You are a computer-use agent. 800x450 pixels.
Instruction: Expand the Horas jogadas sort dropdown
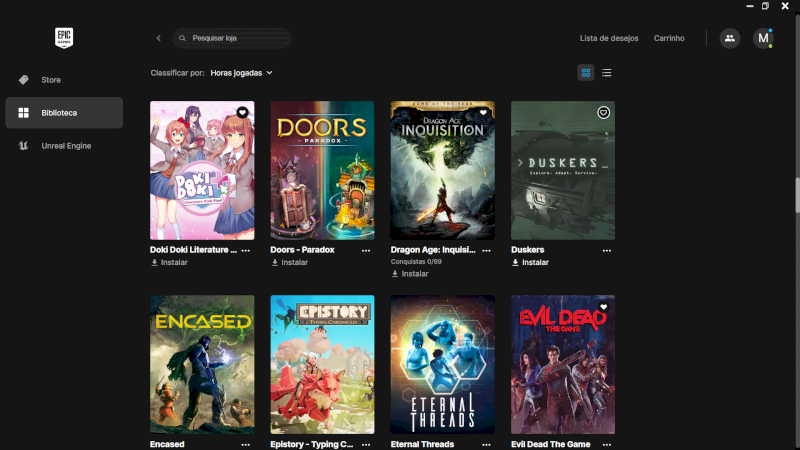241,73
